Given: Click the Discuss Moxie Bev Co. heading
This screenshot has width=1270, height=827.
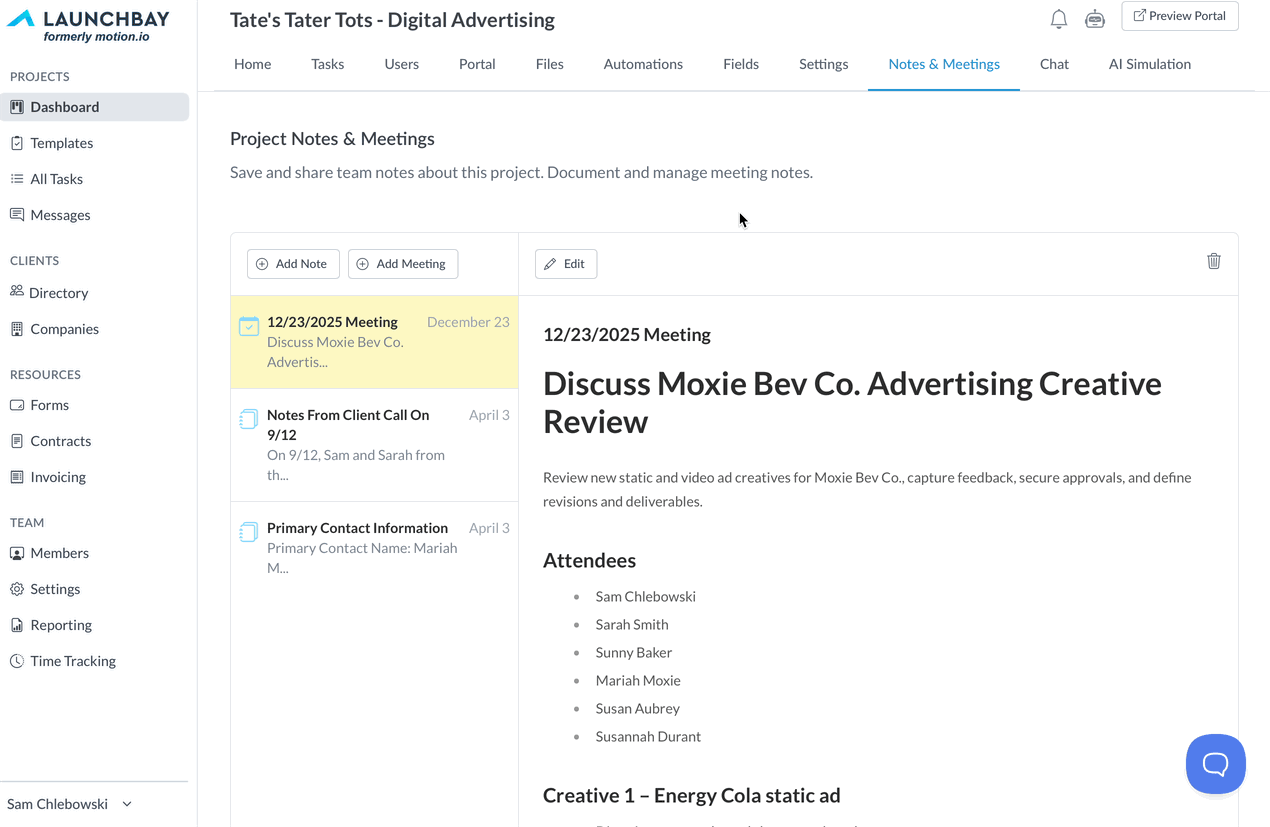Looking at the screenshot, I should click(x=852, y=402).
